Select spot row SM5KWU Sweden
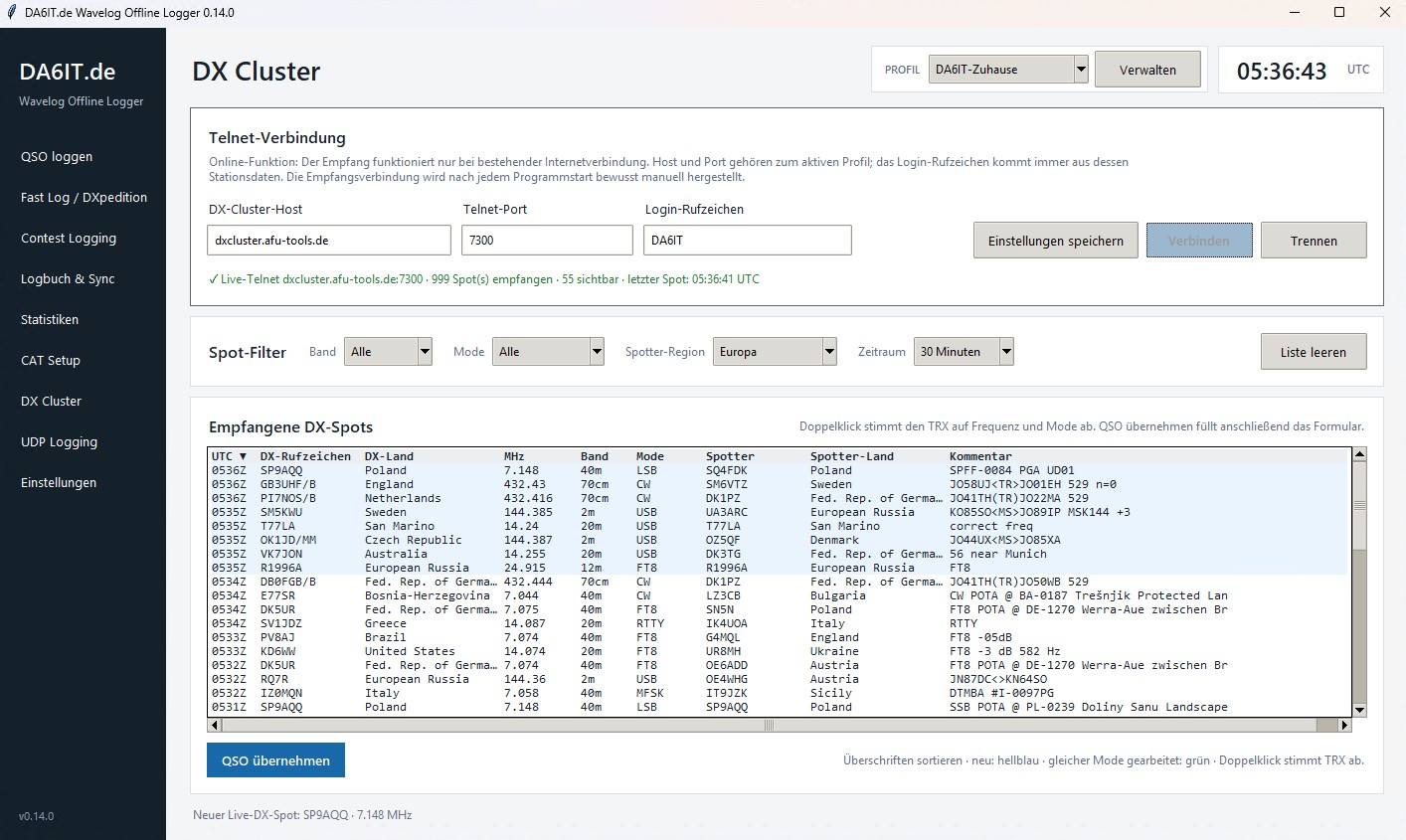 [x=779, y=512]
